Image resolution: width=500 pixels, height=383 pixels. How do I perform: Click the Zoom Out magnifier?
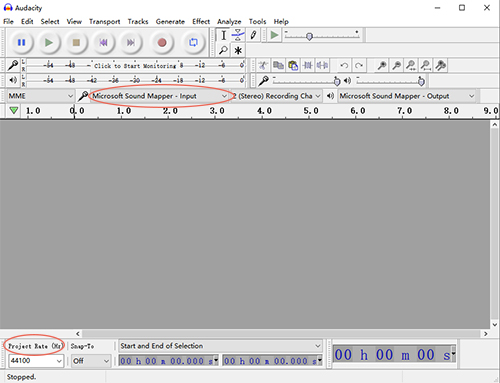click(x=397, y=65)
